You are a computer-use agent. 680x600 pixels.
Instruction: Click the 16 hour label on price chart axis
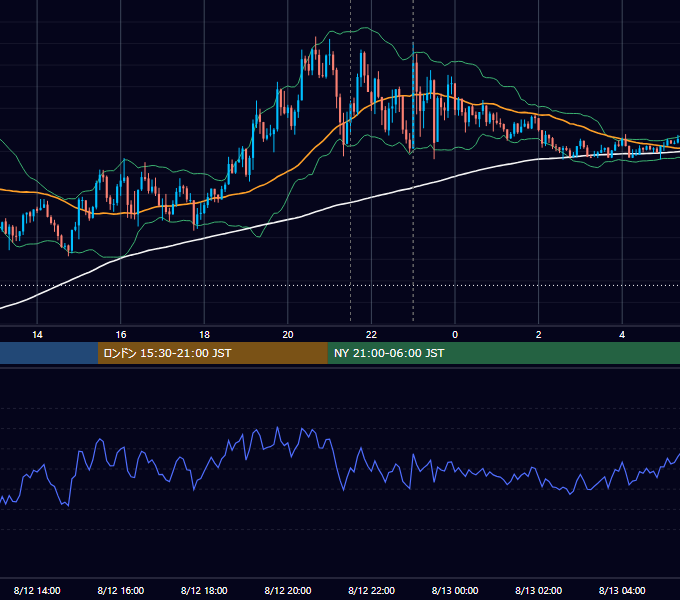click(x=121, y=335)
